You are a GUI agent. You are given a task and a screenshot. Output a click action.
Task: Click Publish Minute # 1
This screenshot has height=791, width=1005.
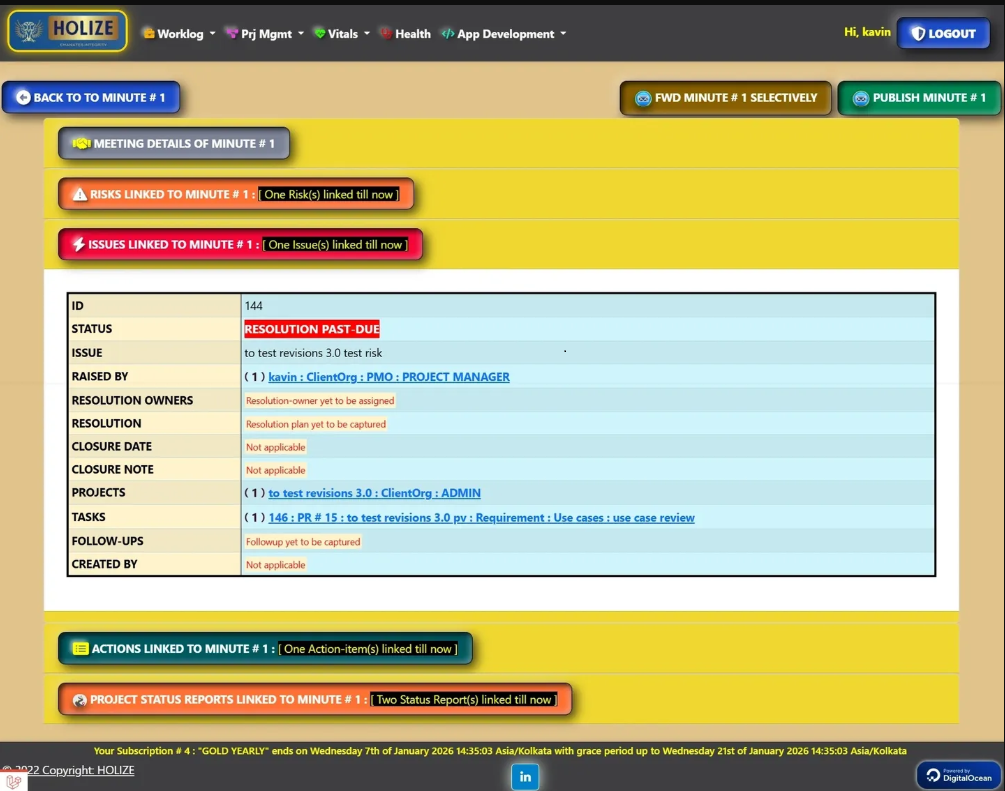[x=919, y=98]
